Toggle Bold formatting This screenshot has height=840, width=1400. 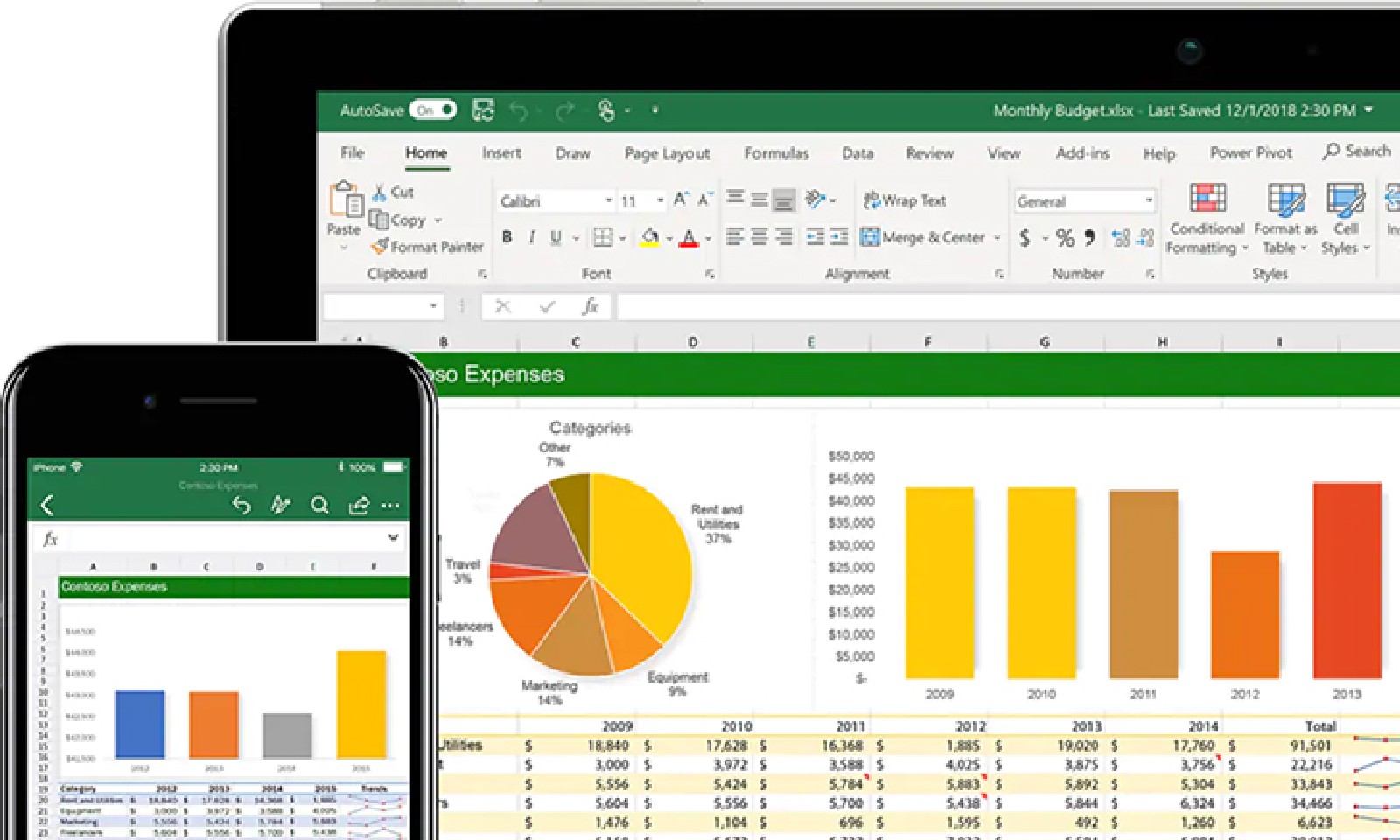(x=507, y=237)
